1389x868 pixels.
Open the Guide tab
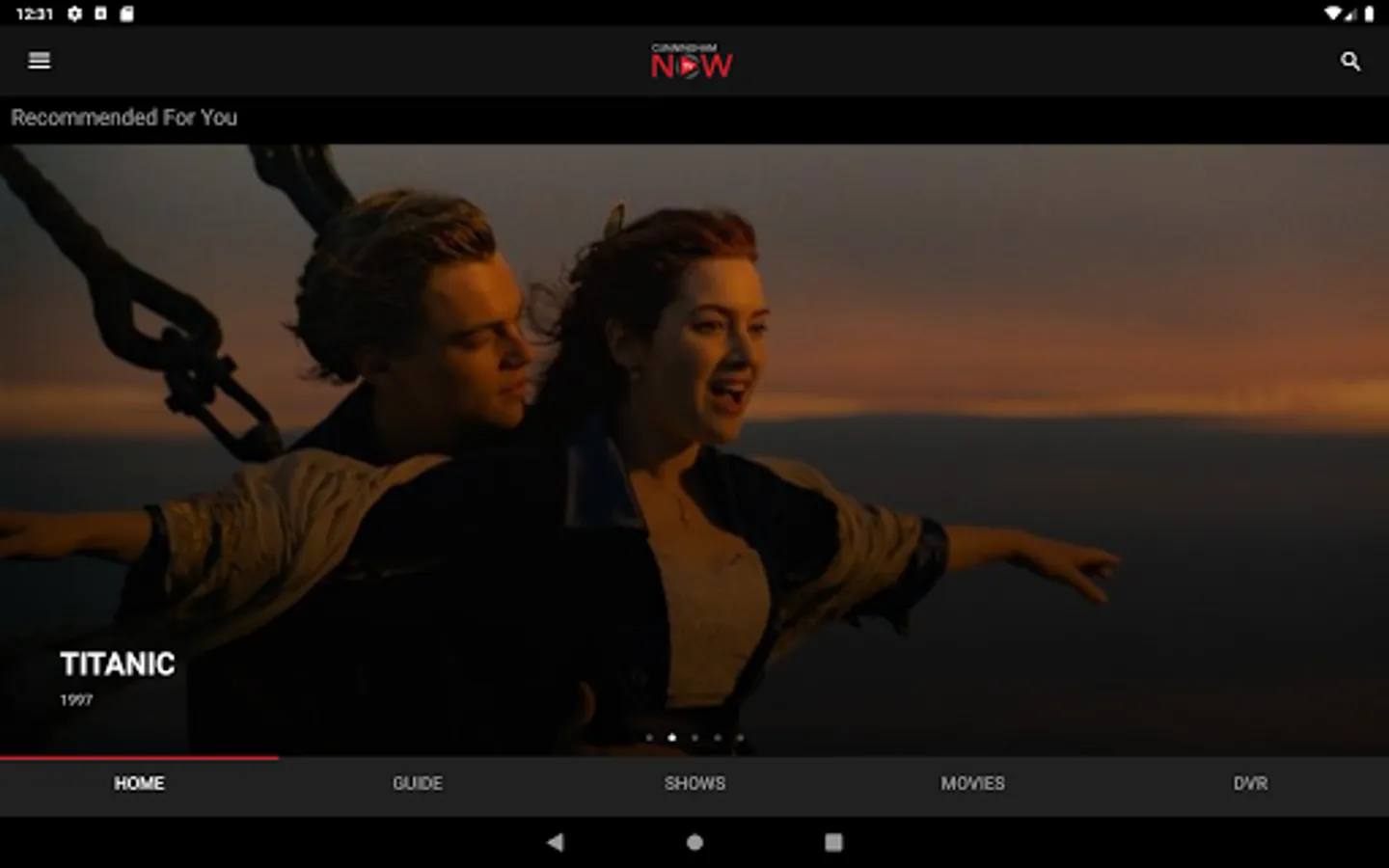click(x=418, y=784)
